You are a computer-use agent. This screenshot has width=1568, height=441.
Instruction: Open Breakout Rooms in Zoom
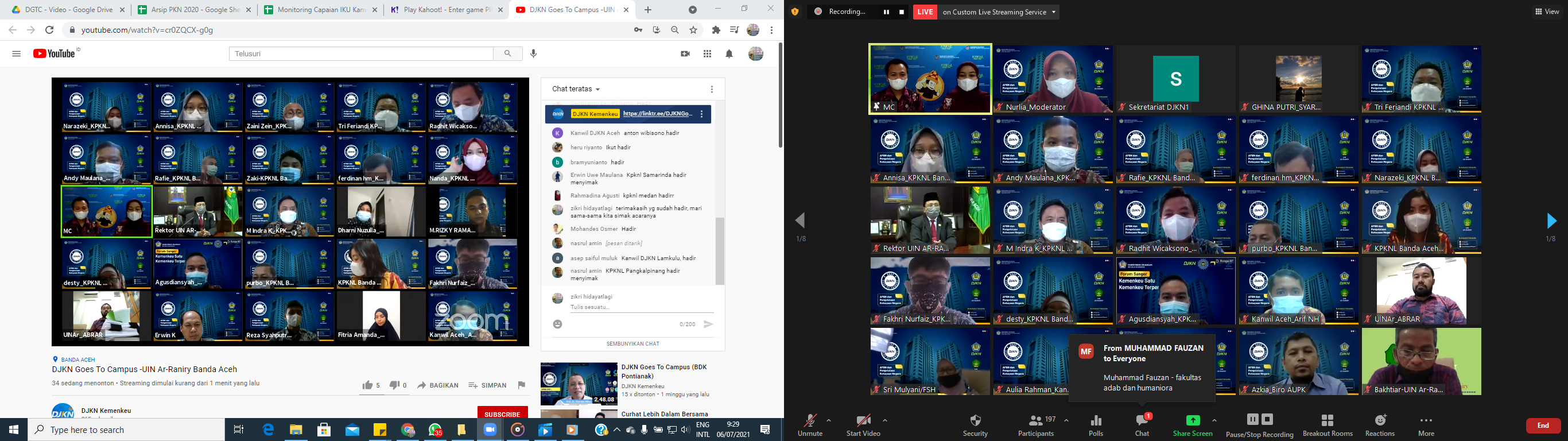pyautogui.click(x=1328, y=425)
